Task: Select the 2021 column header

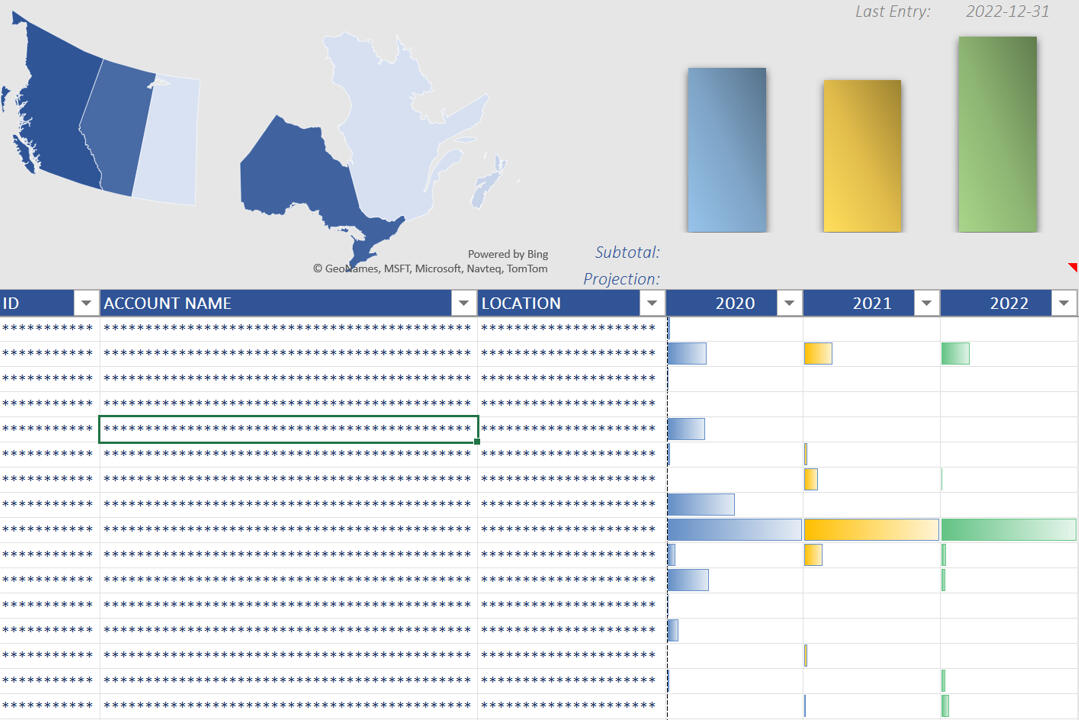Action: (x=870, y=303)
